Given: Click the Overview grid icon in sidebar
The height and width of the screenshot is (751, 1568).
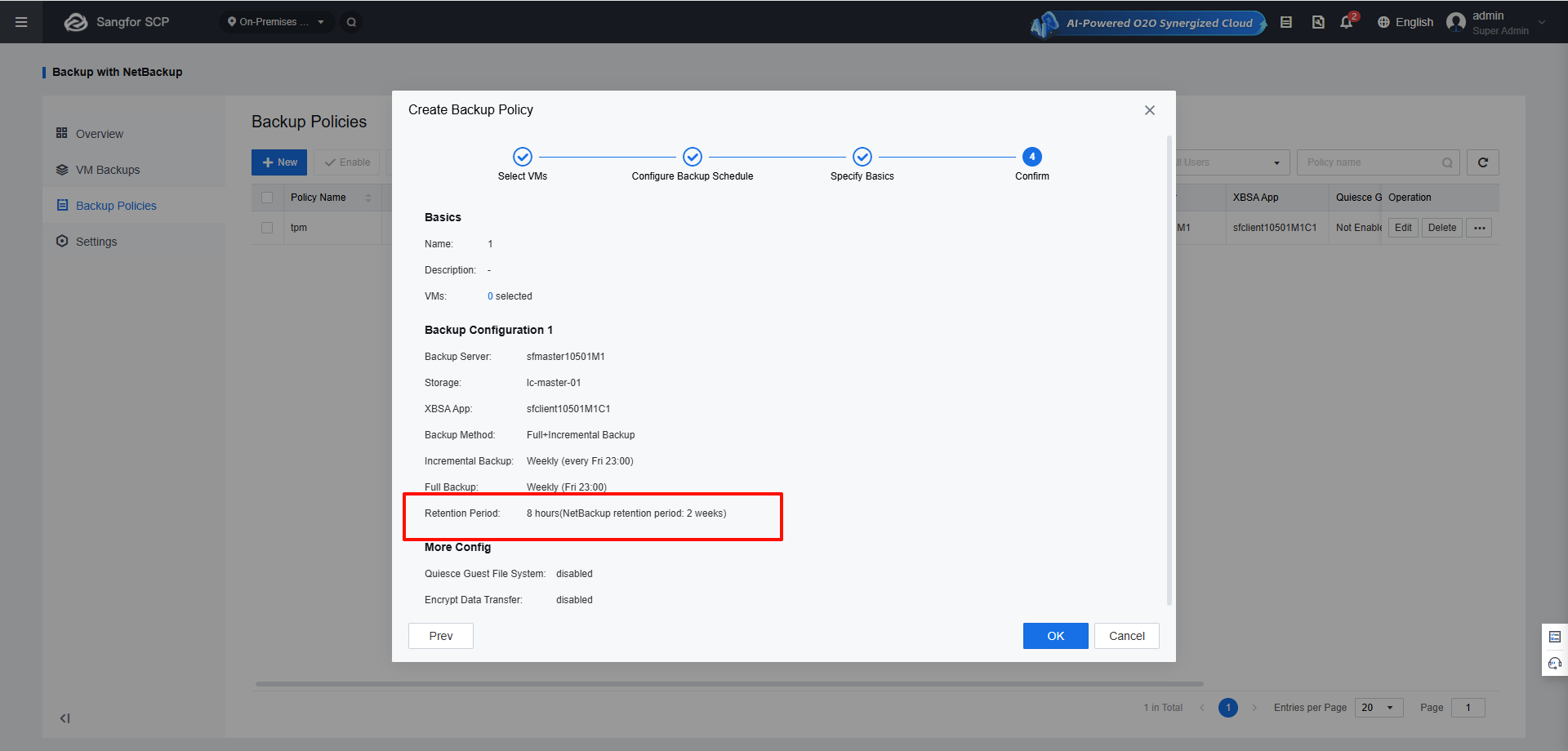Looking at the screenshot, I should click(62, 133).
